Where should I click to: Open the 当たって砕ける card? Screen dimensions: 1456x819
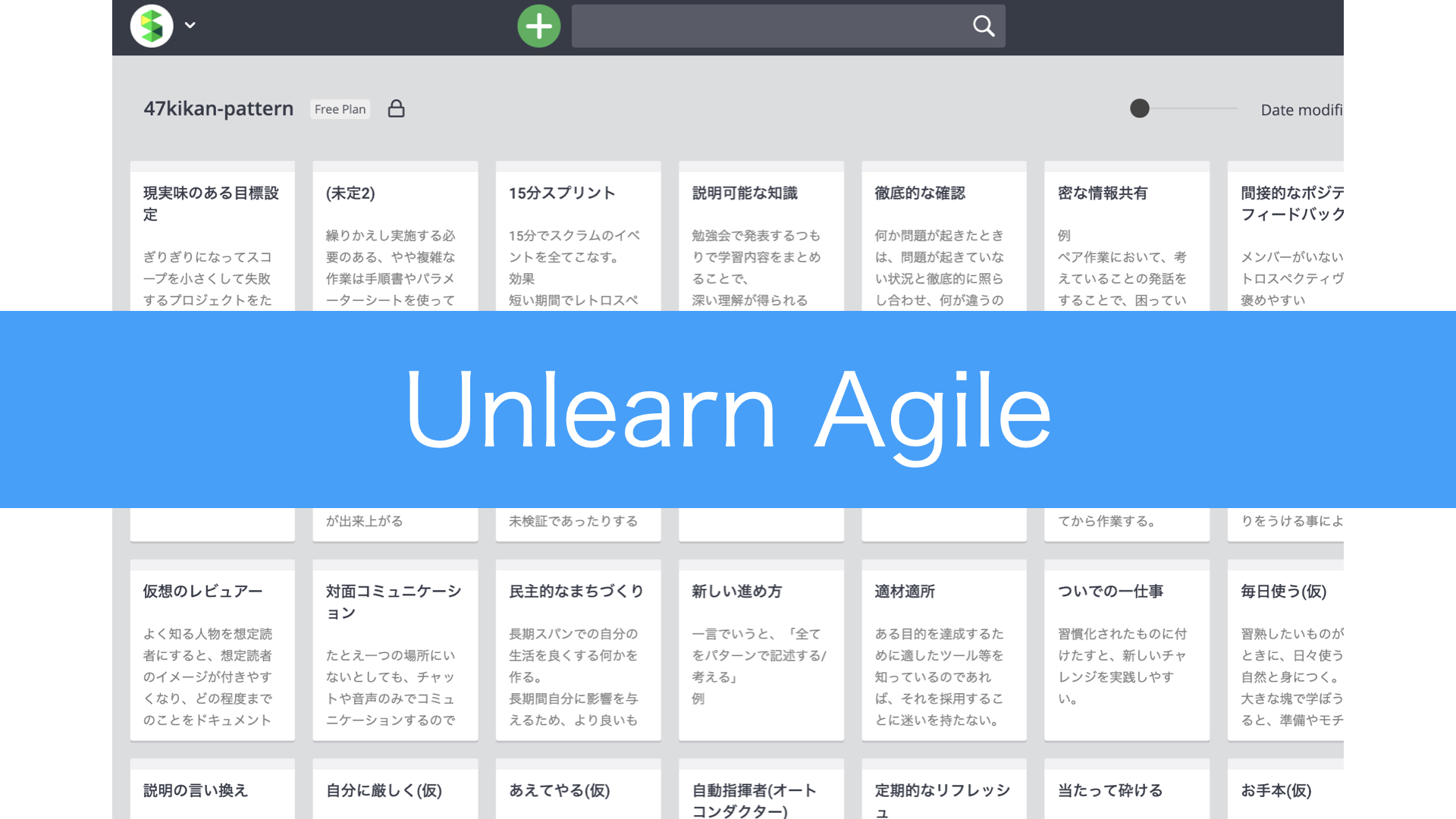[x=1127, y=789]
